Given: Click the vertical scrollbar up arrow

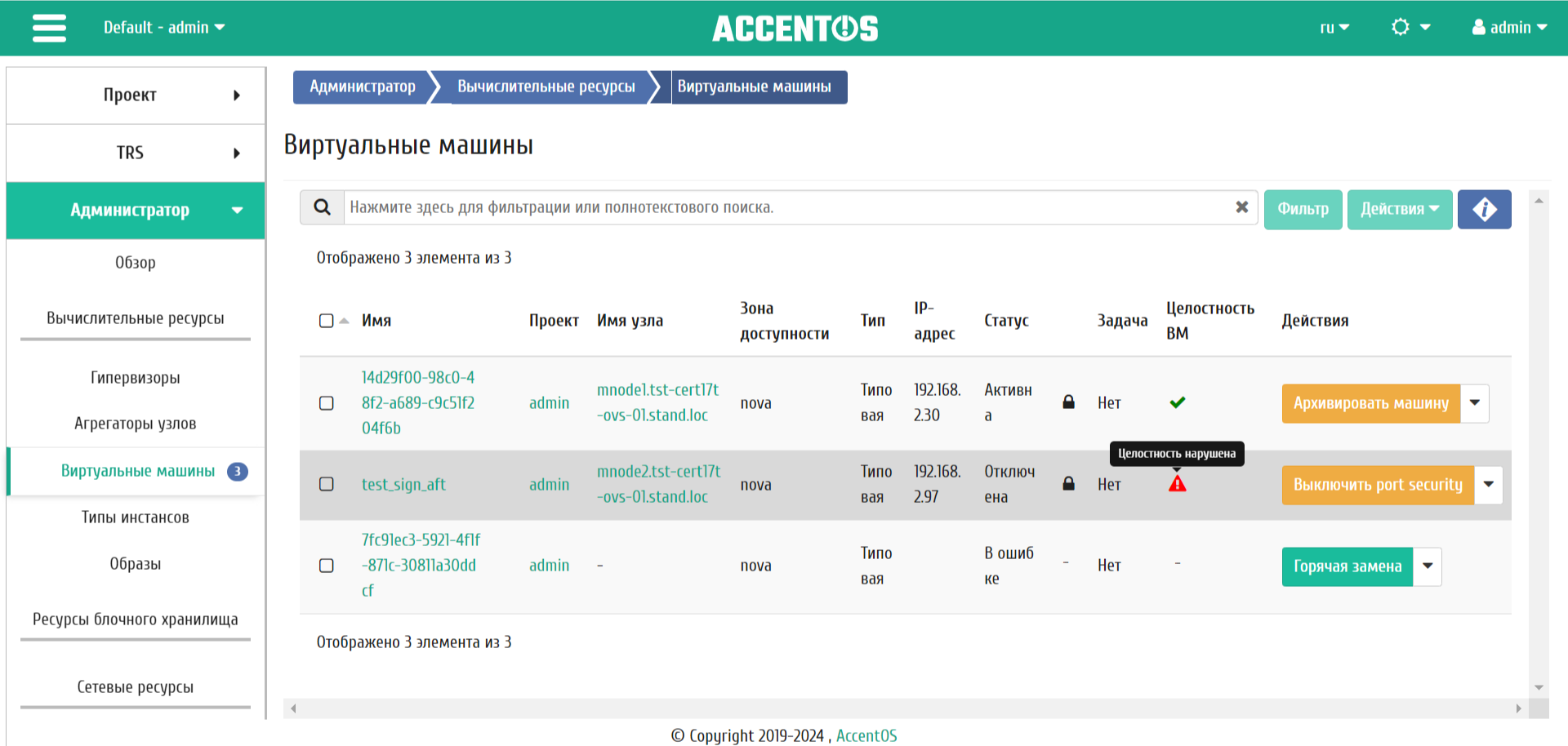Looking at the screenshot, I should (x=1539, y=200).
